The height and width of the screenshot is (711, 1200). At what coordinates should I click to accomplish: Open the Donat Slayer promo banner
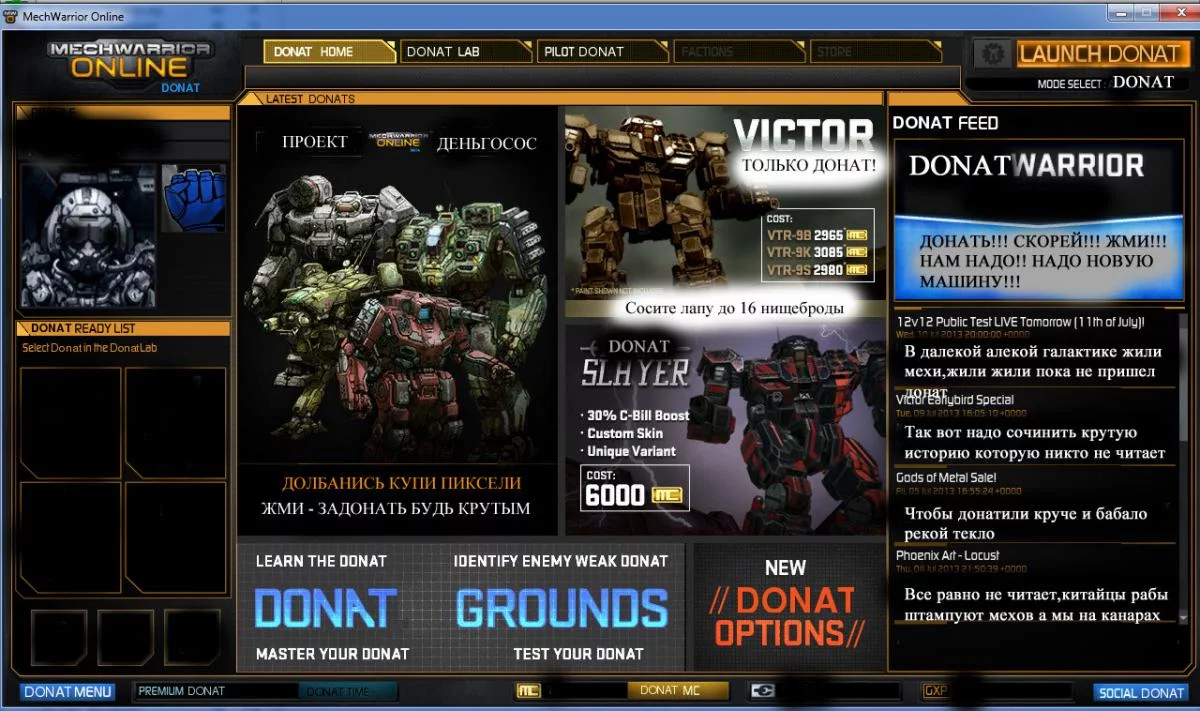coord(724,429)
